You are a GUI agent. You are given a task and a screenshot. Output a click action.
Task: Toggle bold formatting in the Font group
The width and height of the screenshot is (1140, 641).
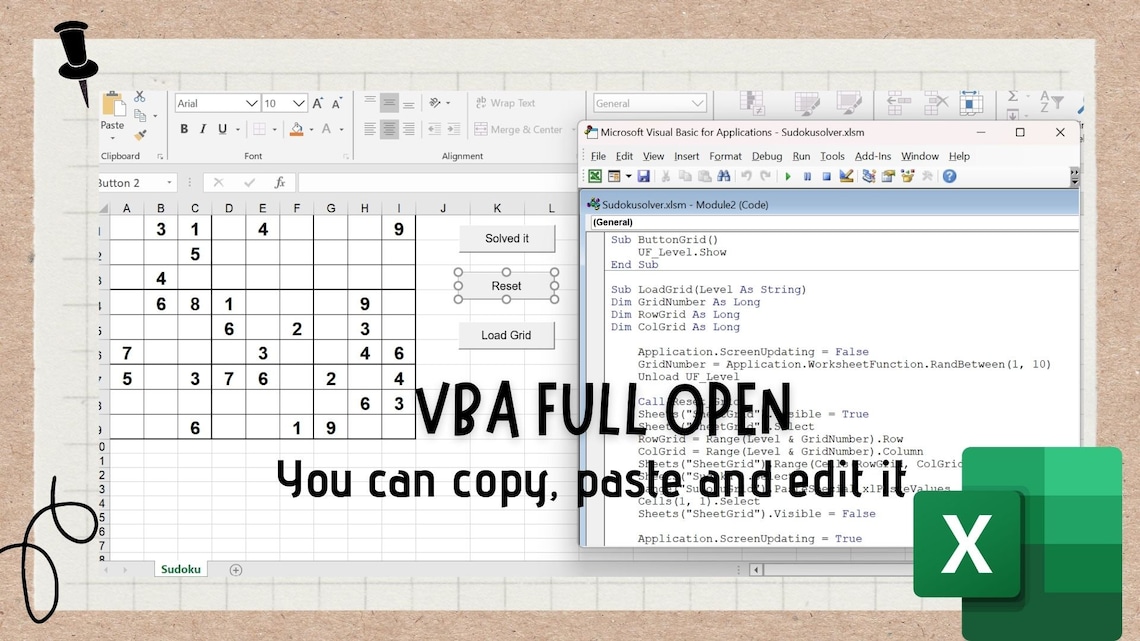tap(184, 129)
